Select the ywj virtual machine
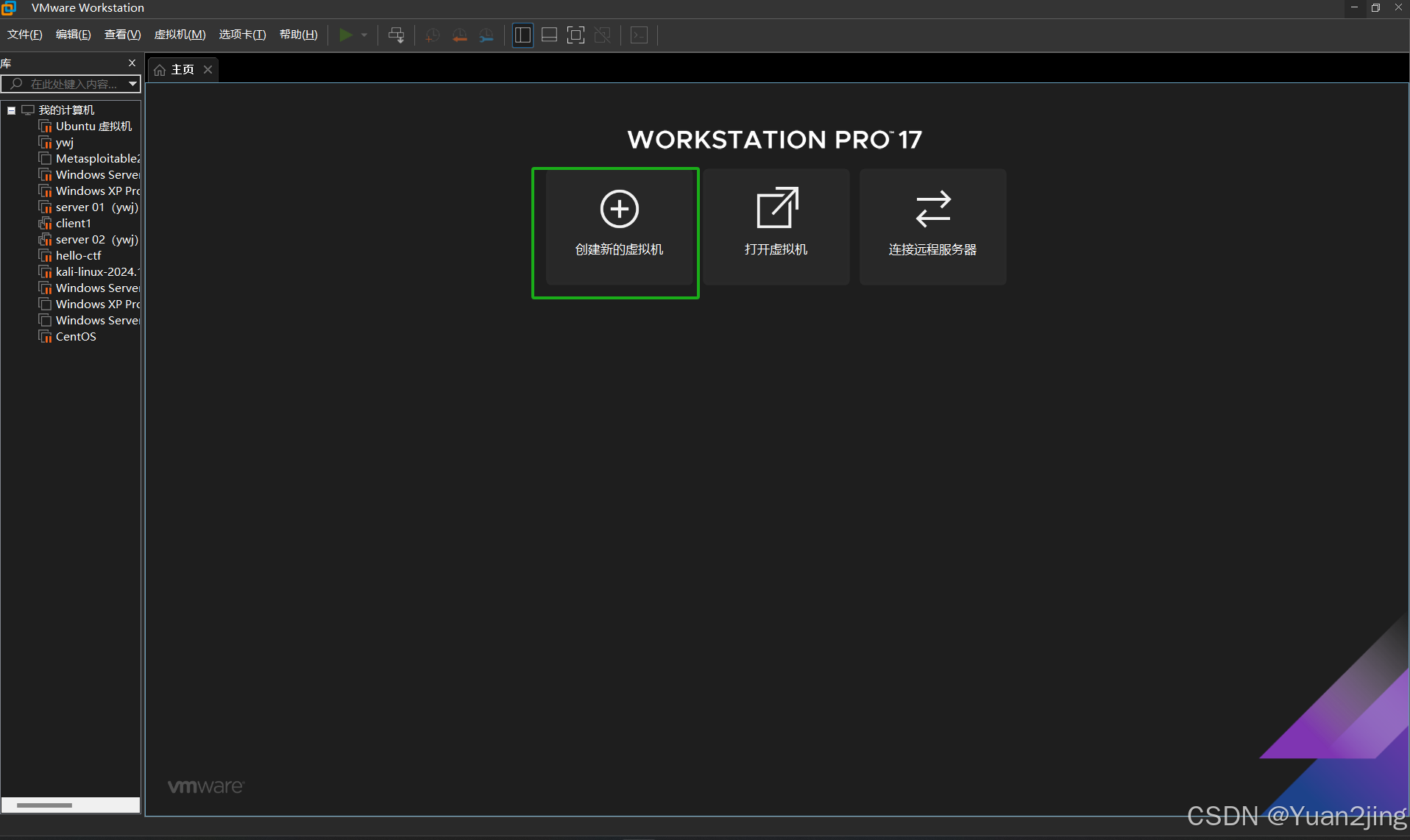Image resolution: width=1410 pixels, height=840 pixels. click(65, 143)
